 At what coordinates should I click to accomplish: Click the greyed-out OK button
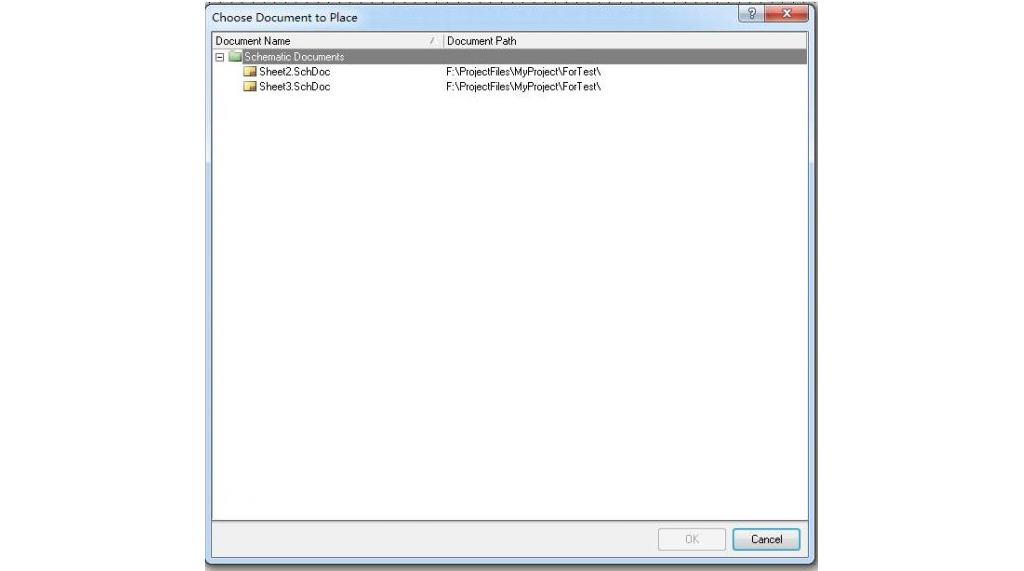pyautogui.click(x=692, y=539)
